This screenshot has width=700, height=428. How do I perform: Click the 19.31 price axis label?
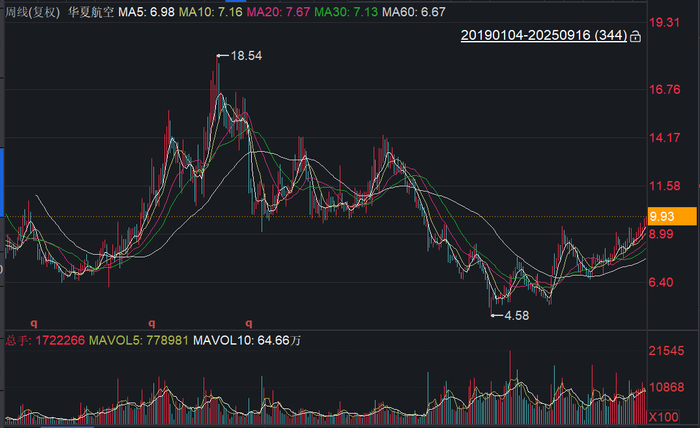pos(664,22)
